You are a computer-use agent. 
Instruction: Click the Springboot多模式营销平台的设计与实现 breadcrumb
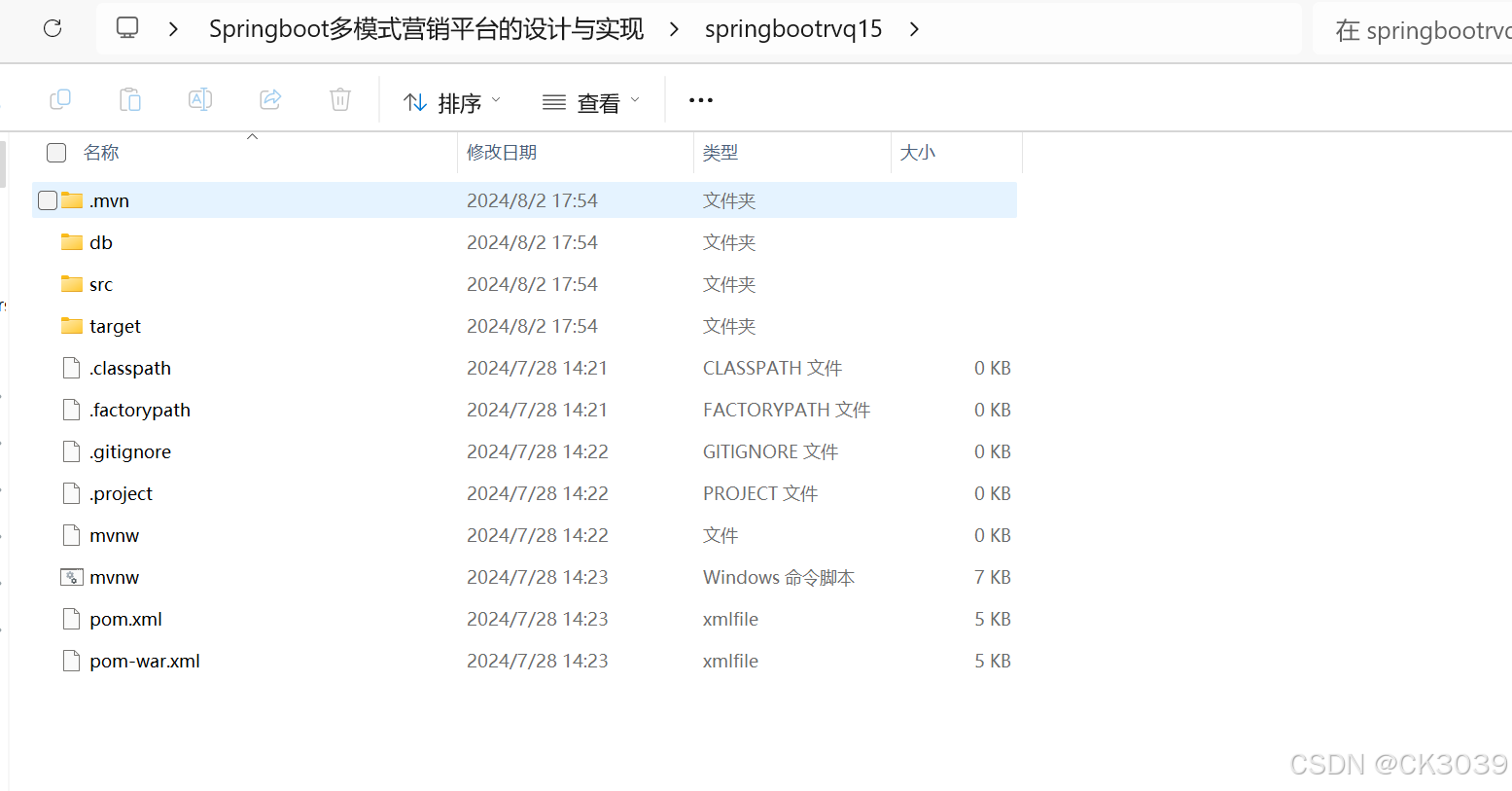pos(426,28)
